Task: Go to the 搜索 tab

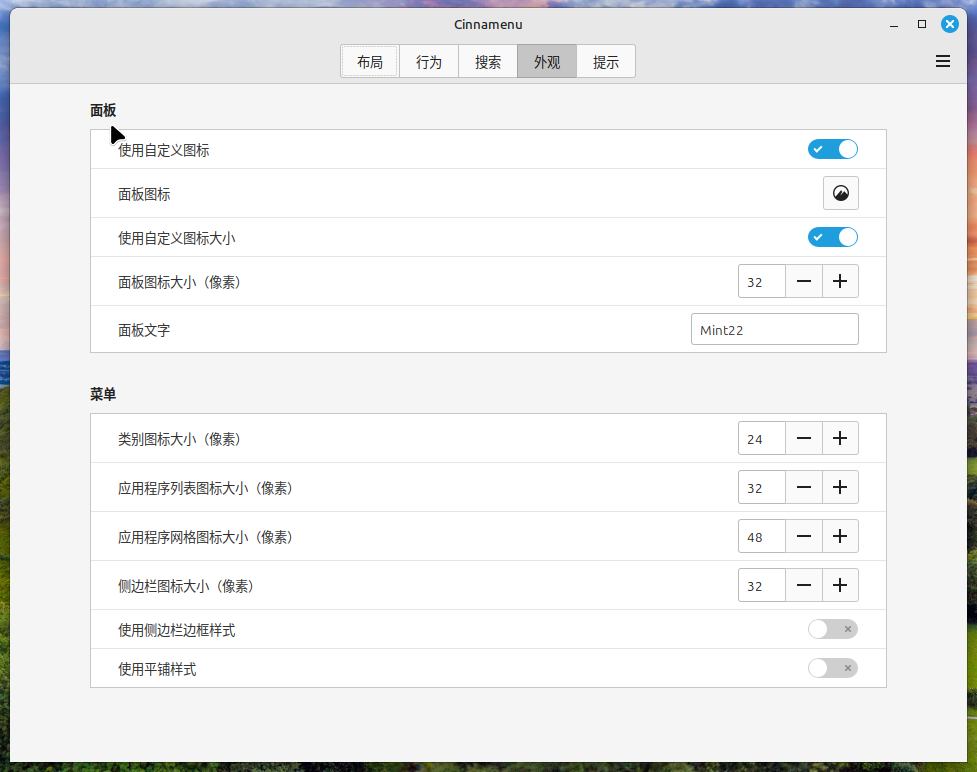Action: [488, 62]
